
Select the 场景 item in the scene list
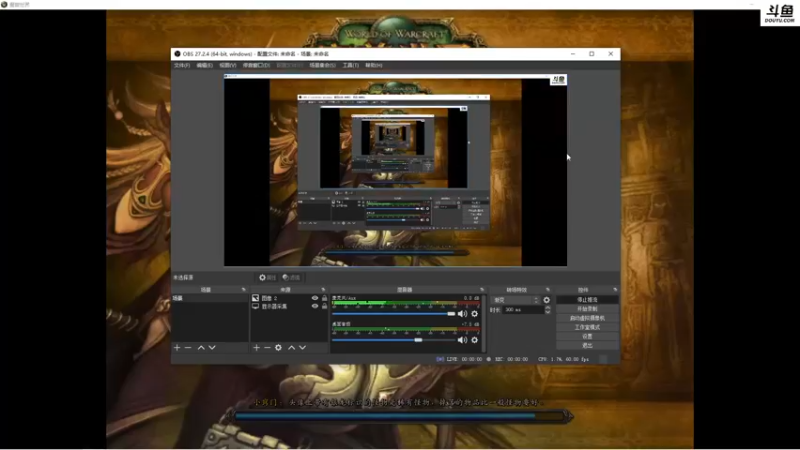[210, 298]
